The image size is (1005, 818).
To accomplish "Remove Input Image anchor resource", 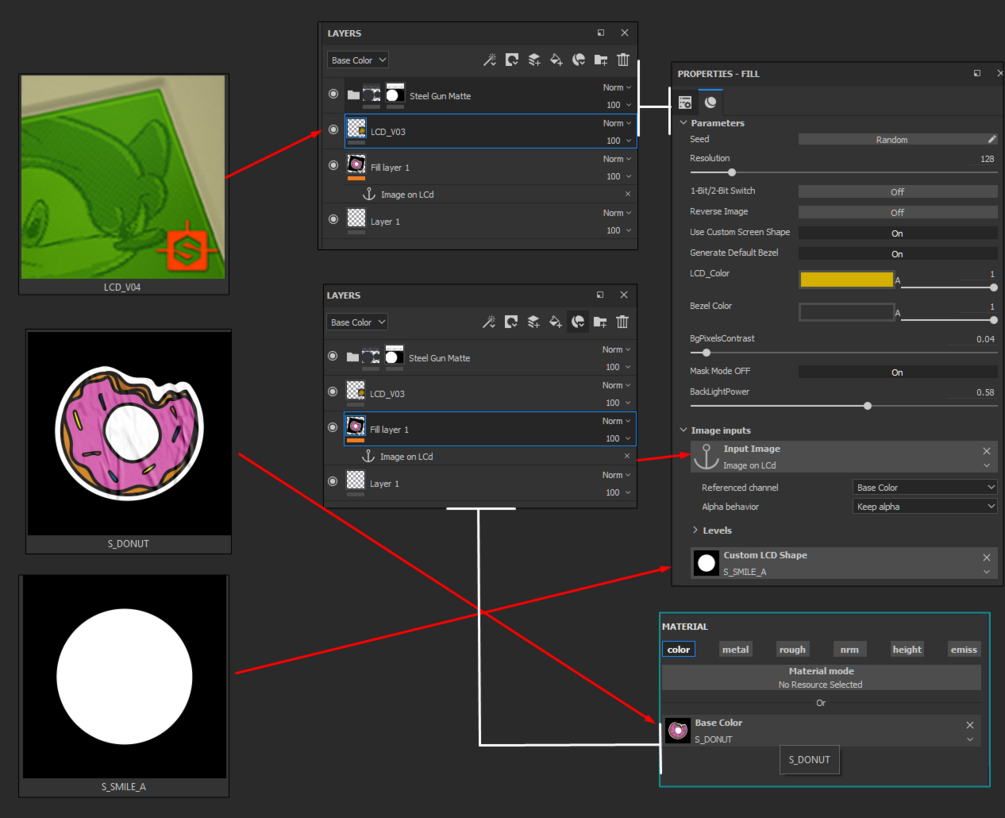I will coord(986,451).
